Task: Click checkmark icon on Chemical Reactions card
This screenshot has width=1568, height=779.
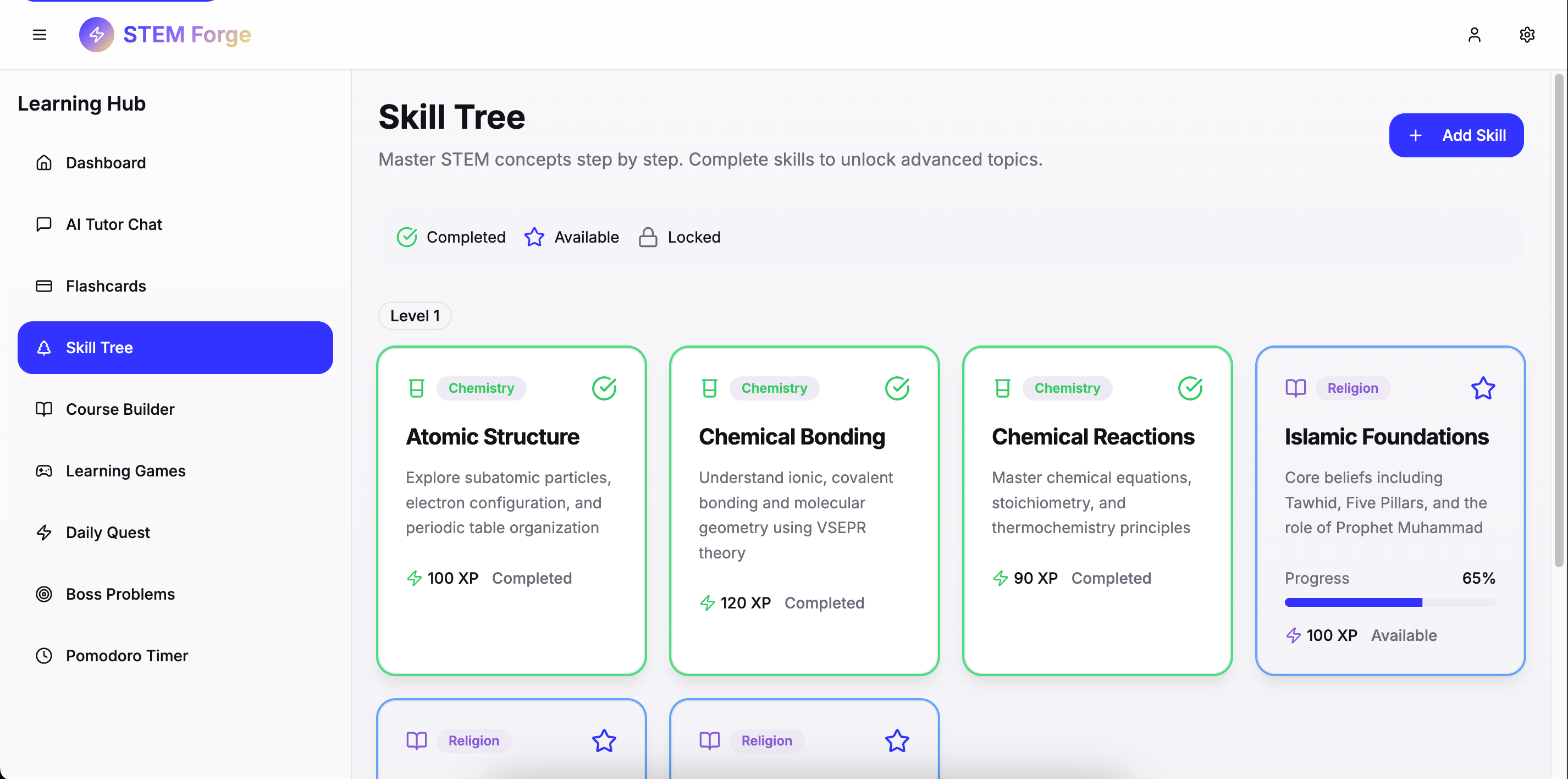Action: pos(1189,388)
